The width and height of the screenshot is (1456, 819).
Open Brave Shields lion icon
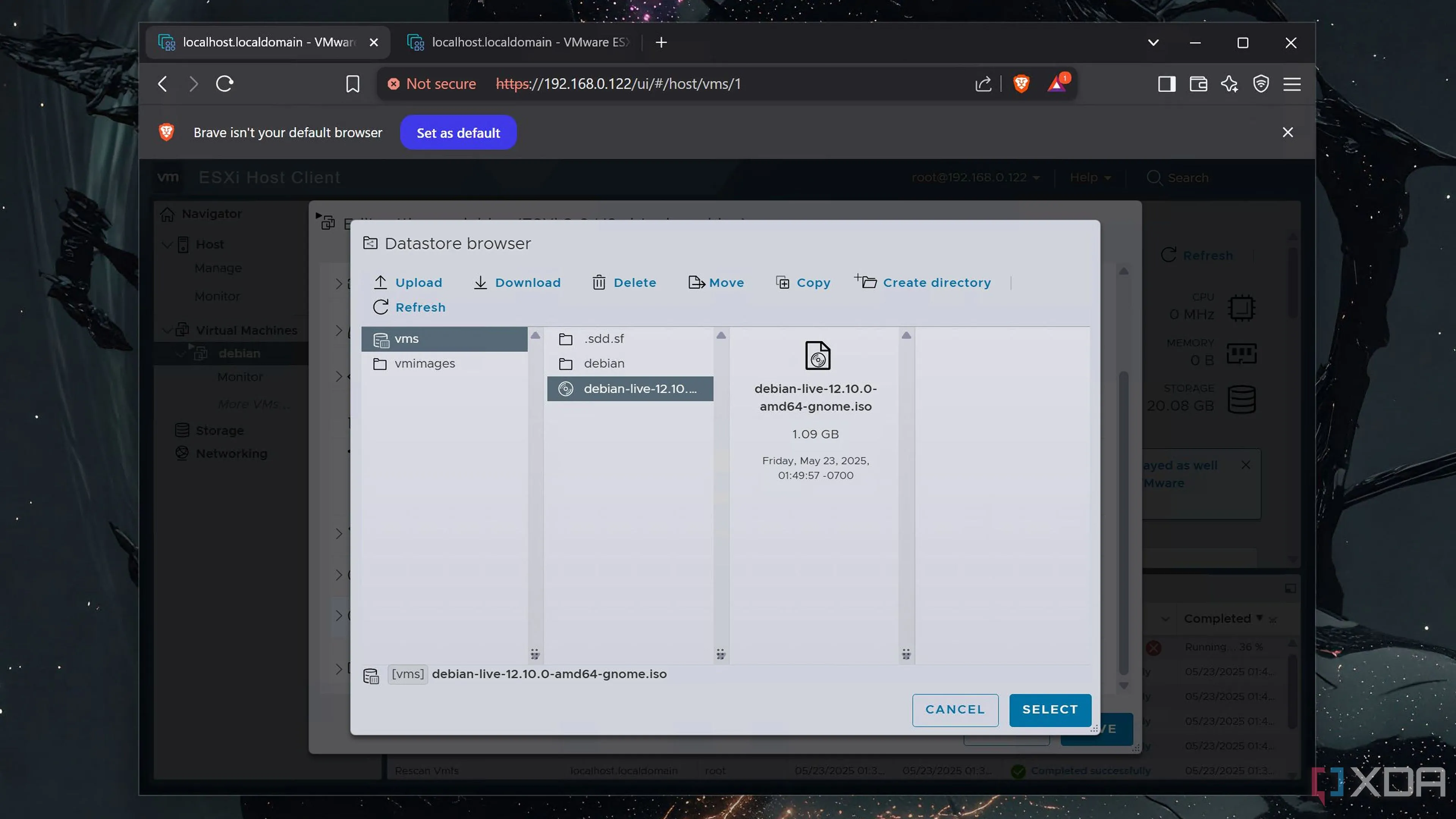click(x=1021, y=84)
